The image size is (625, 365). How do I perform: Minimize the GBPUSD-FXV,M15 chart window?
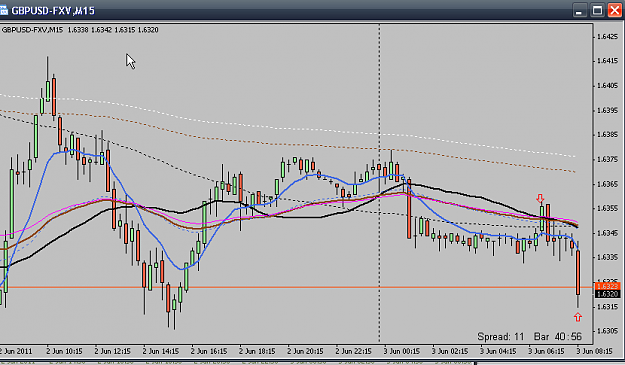pyautogui.click(x=580, y=10)
